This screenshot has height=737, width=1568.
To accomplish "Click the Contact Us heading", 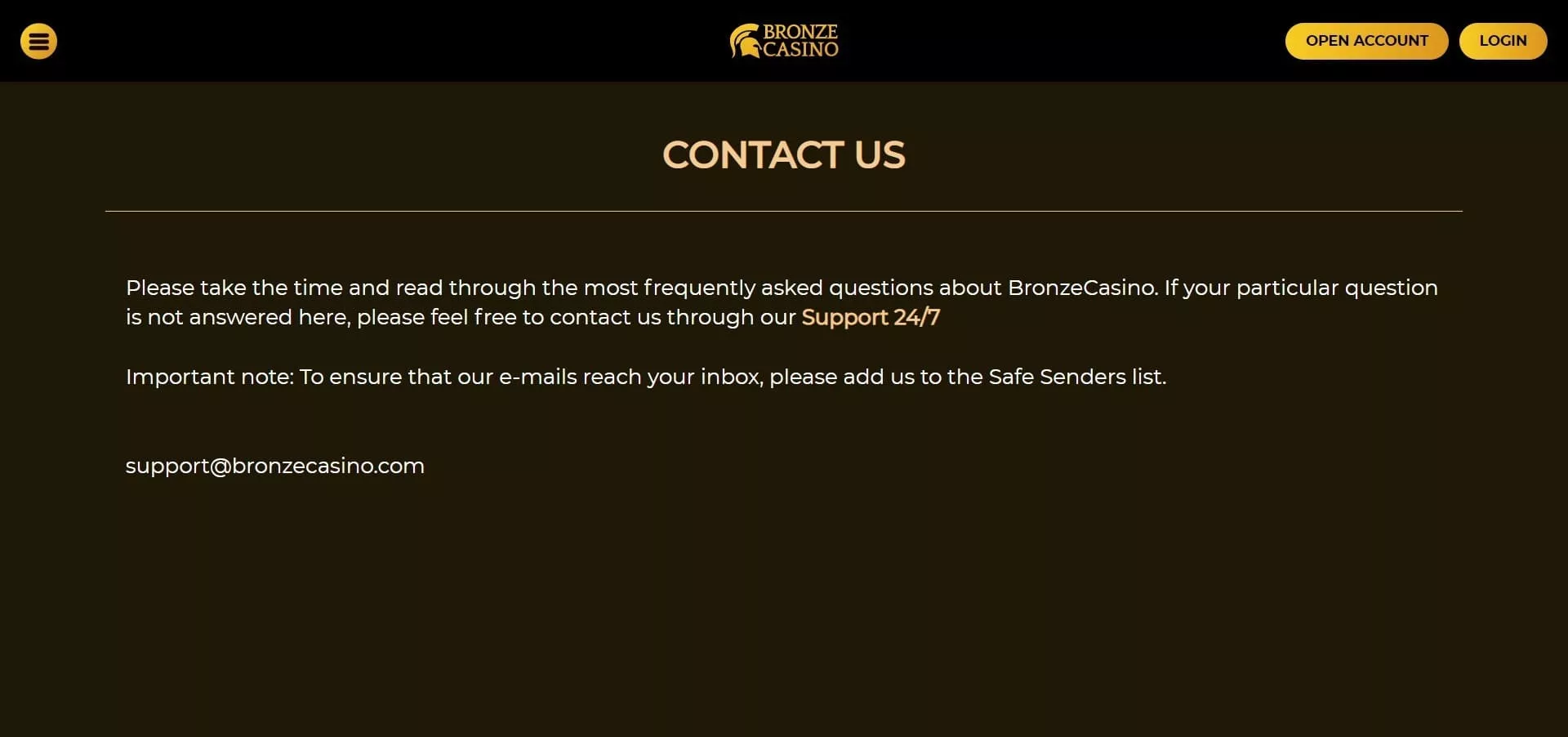I will (783, 155).
